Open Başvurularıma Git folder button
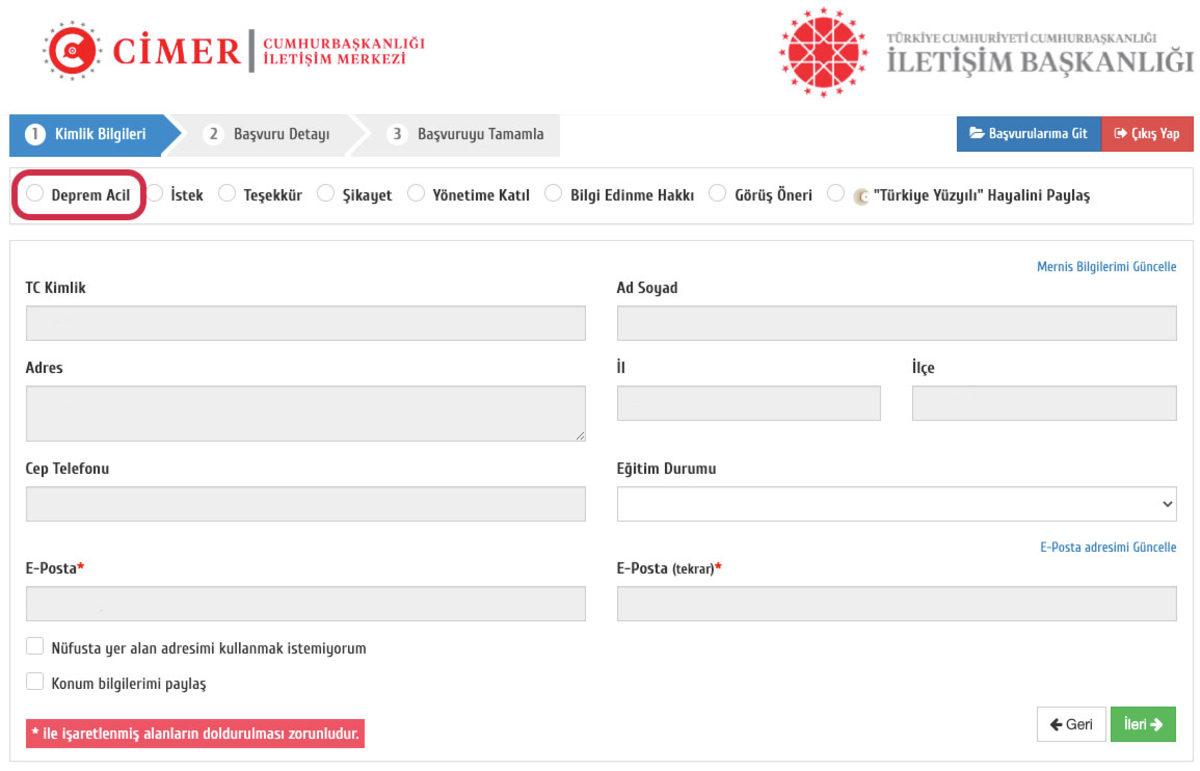 click(1028, 135)
